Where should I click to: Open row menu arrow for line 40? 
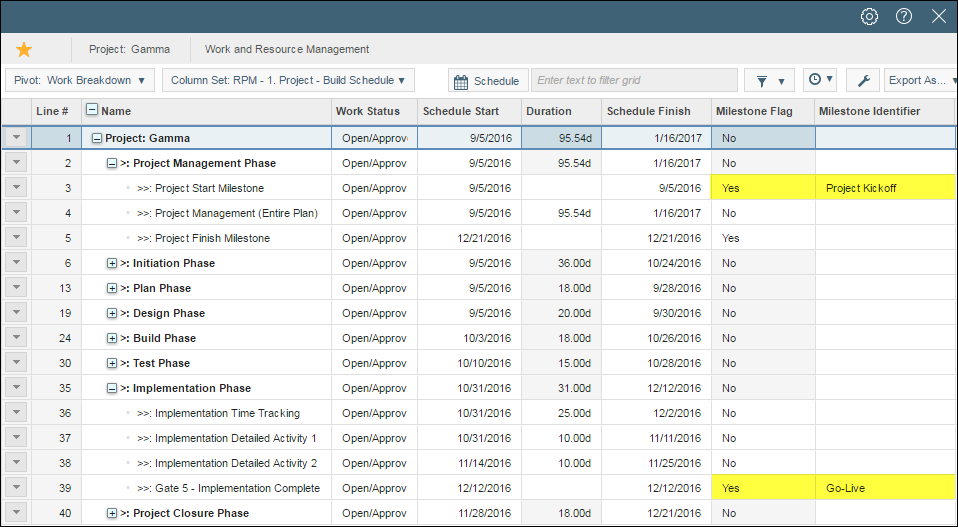[16, 513]
